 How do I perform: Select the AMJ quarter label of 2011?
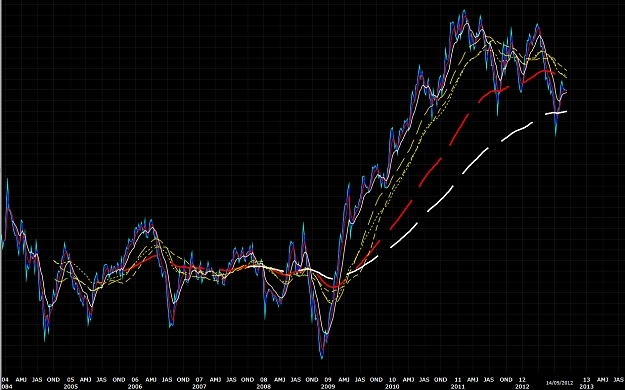(473, 380)
